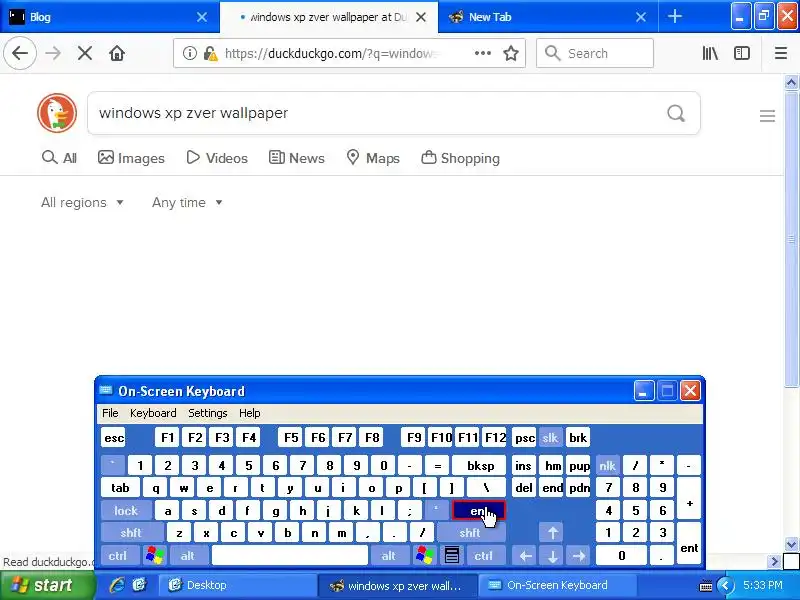Bookmark this page with the star icon
Image resolution: width=800 pixels, height=600 pixels.
click(511, 53)
